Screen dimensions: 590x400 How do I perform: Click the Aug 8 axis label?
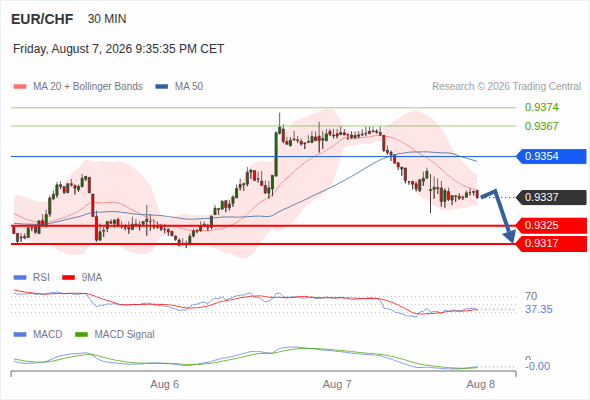[481, 384]
